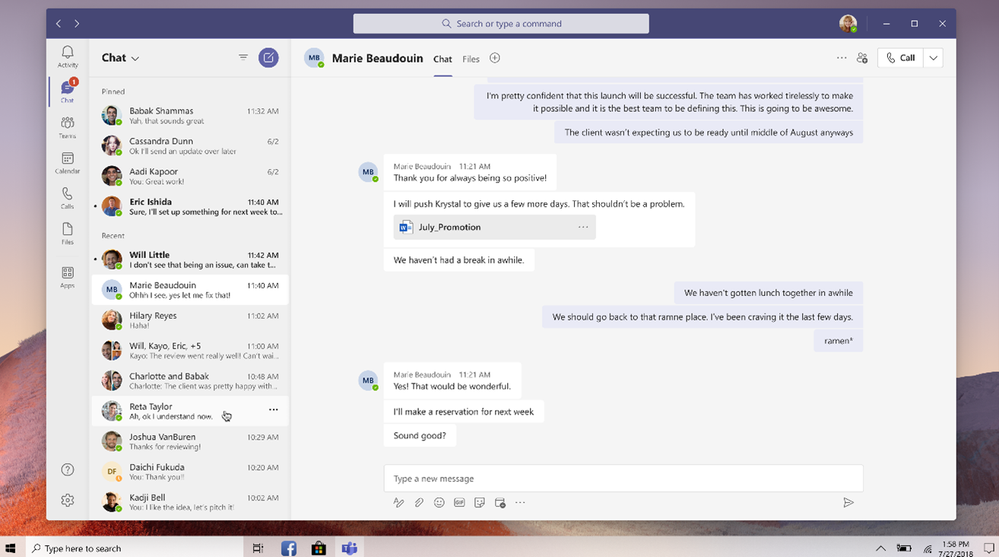Start a Call with Marie Beaudouin
999x557 pixels.
(x=900, y=58)
